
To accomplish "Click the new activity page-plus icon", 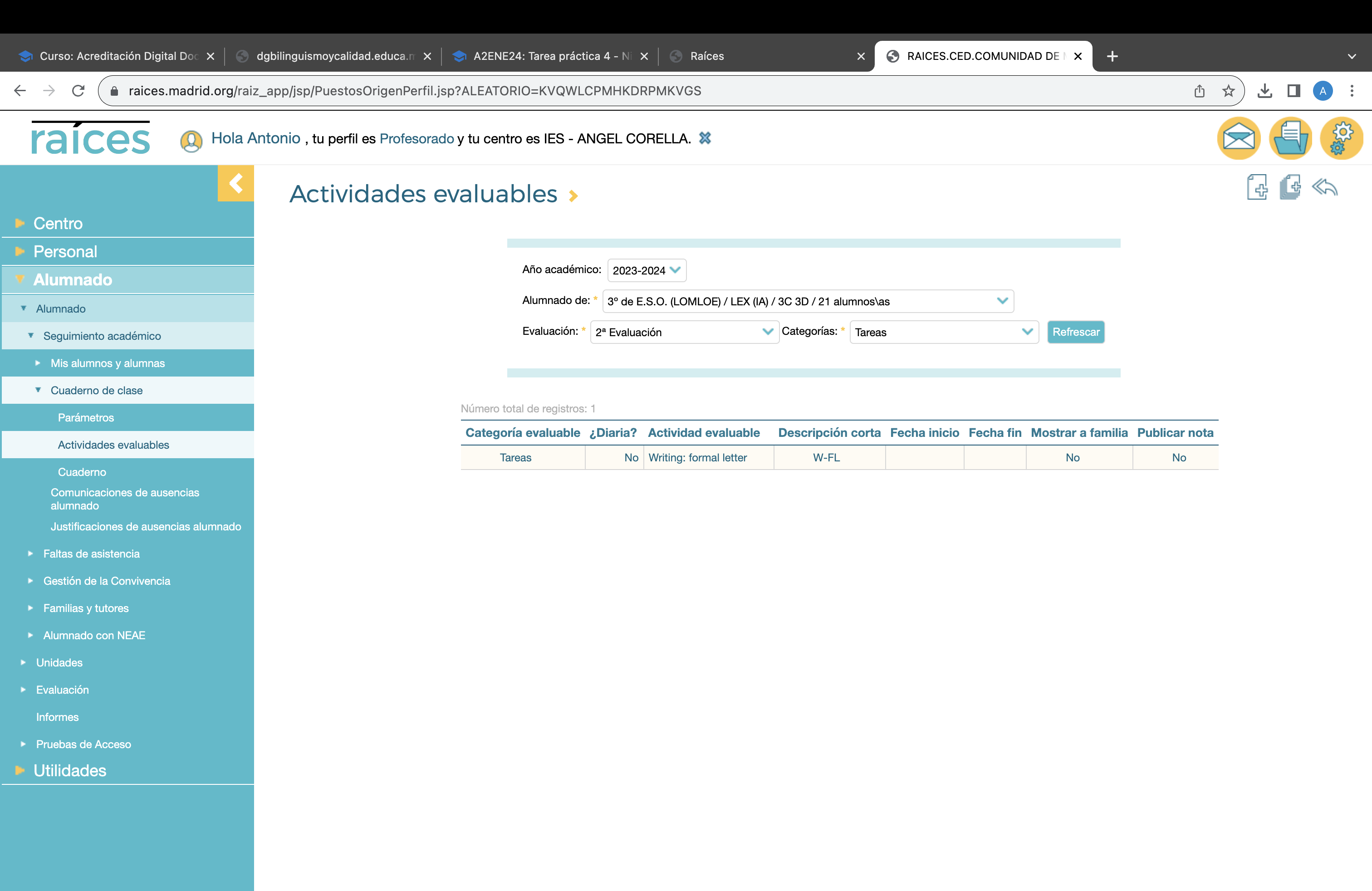I will 1257,187.
